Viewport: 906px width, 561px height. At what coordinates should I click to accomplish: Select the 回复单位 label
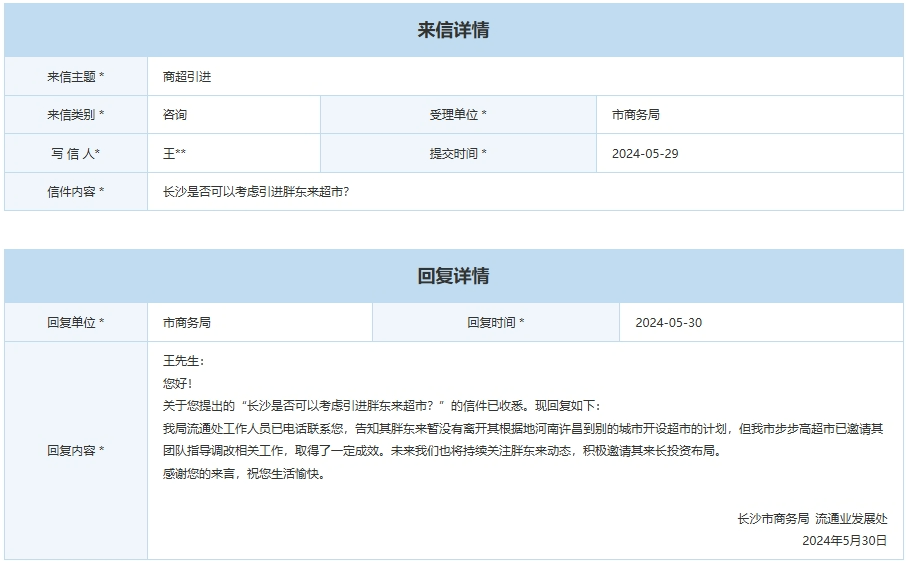pos(76,322)
